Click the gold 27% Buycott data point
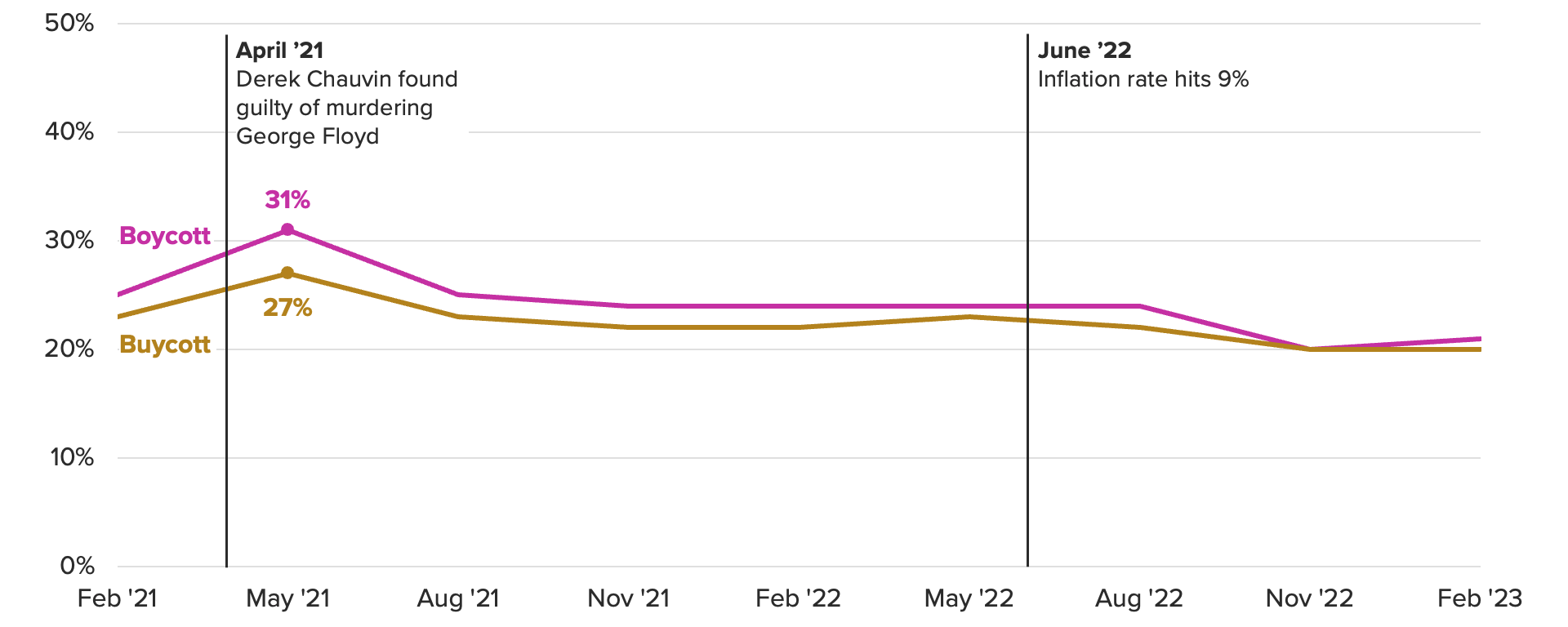This screenshot has height=627, width=1568. (287, 273)
